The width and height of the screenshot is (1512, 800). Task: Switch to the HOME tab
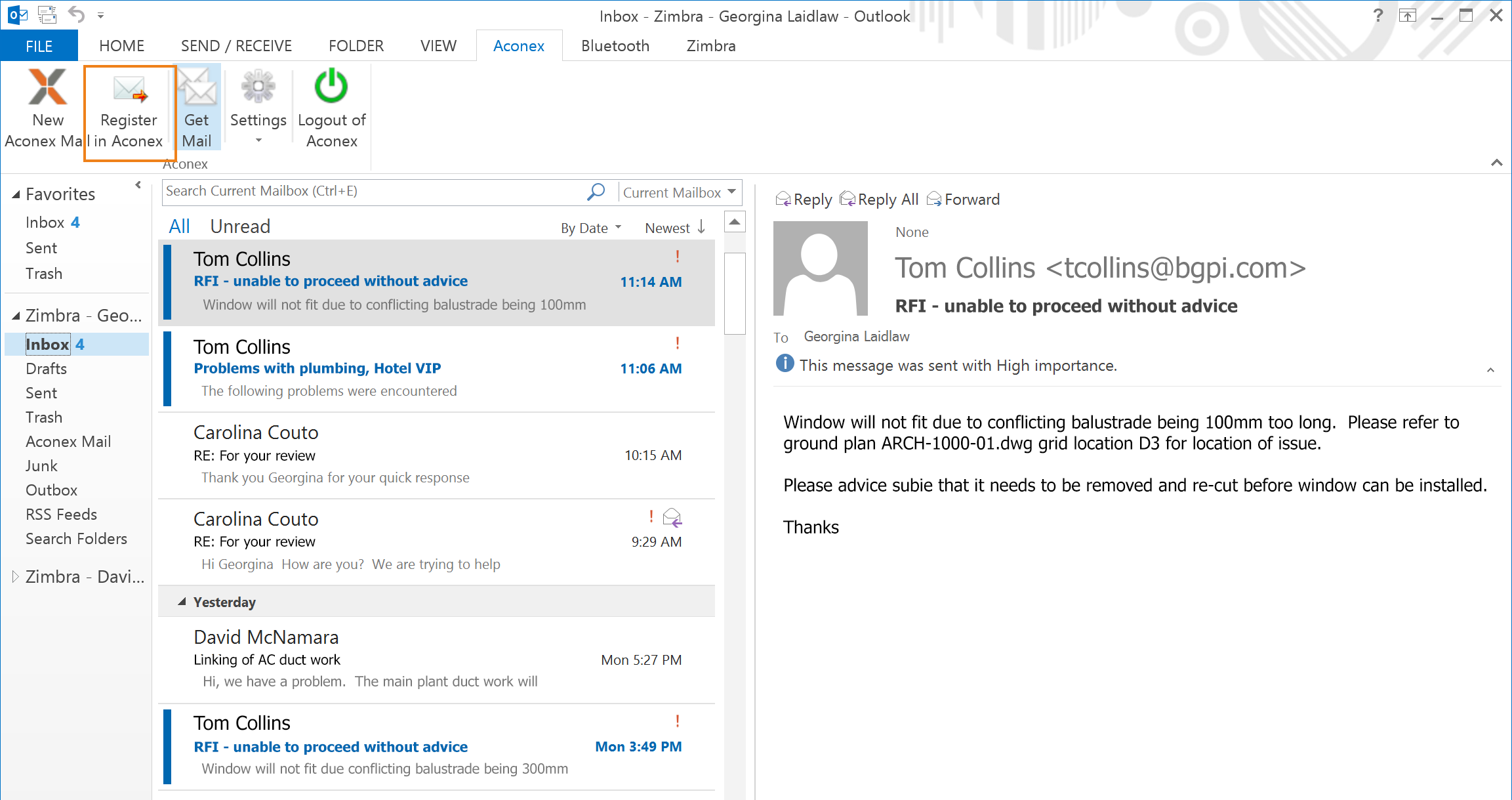coord(121,46)
